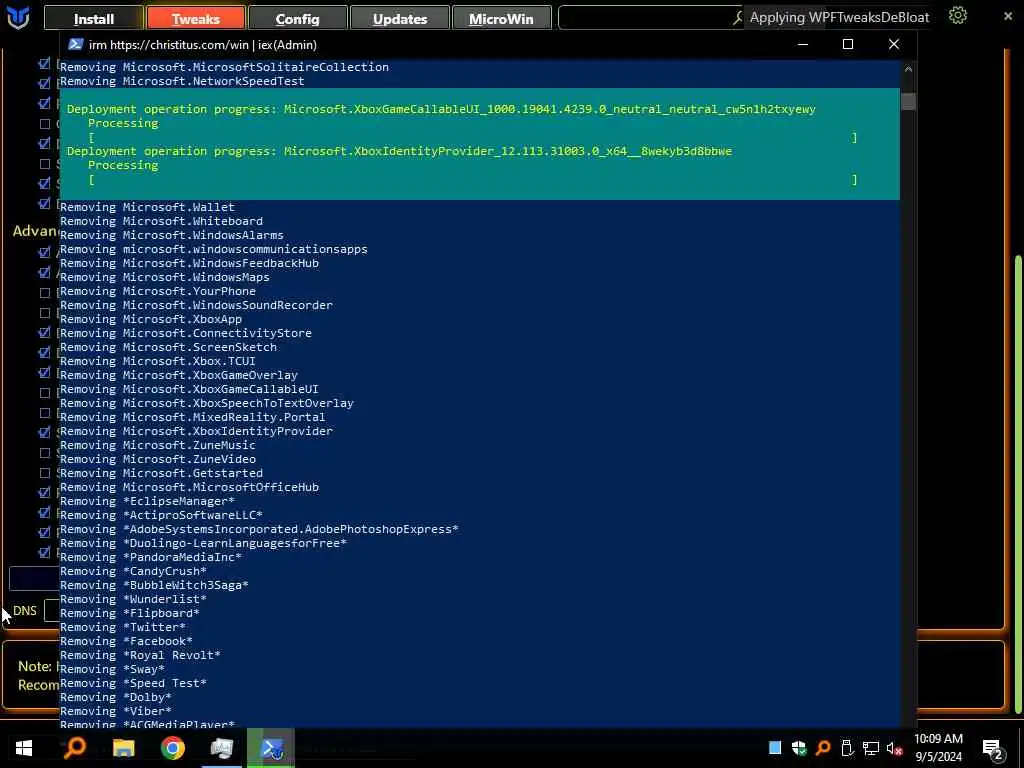
Task: Click the XboxIdentityProvider deployment progress line
Action: [x=399, y=151]
